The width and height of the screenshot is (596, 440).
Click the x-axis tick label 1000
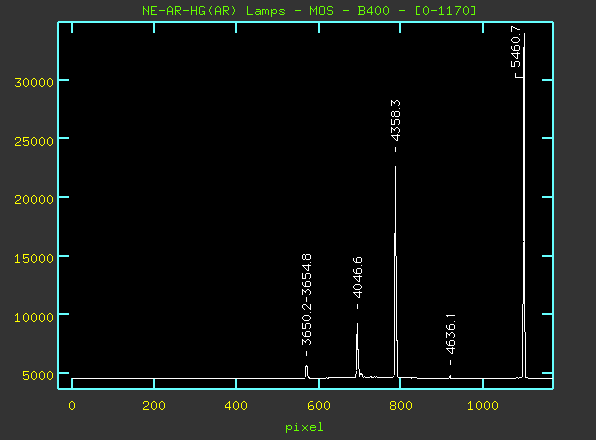tap(483, 406)
